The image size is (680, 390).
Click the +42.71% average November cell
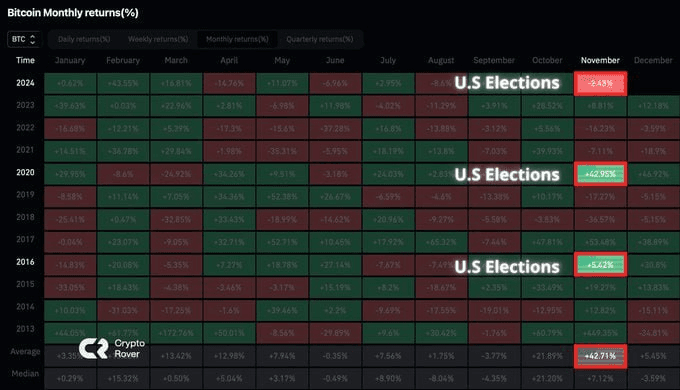[x=600, y=356]
